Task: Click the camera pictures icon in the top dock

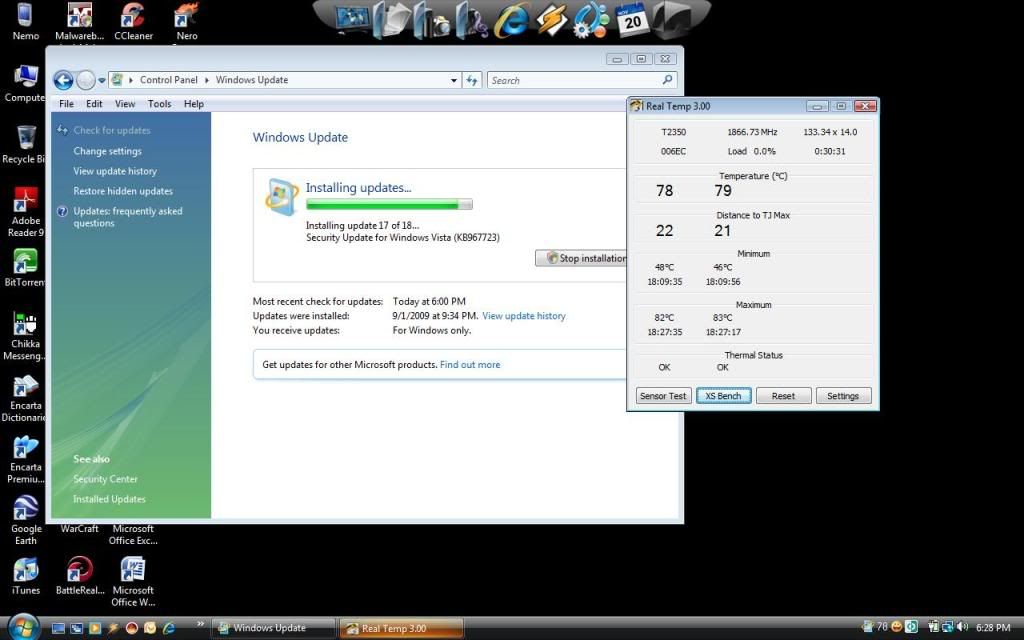Action: coord(432,20)
